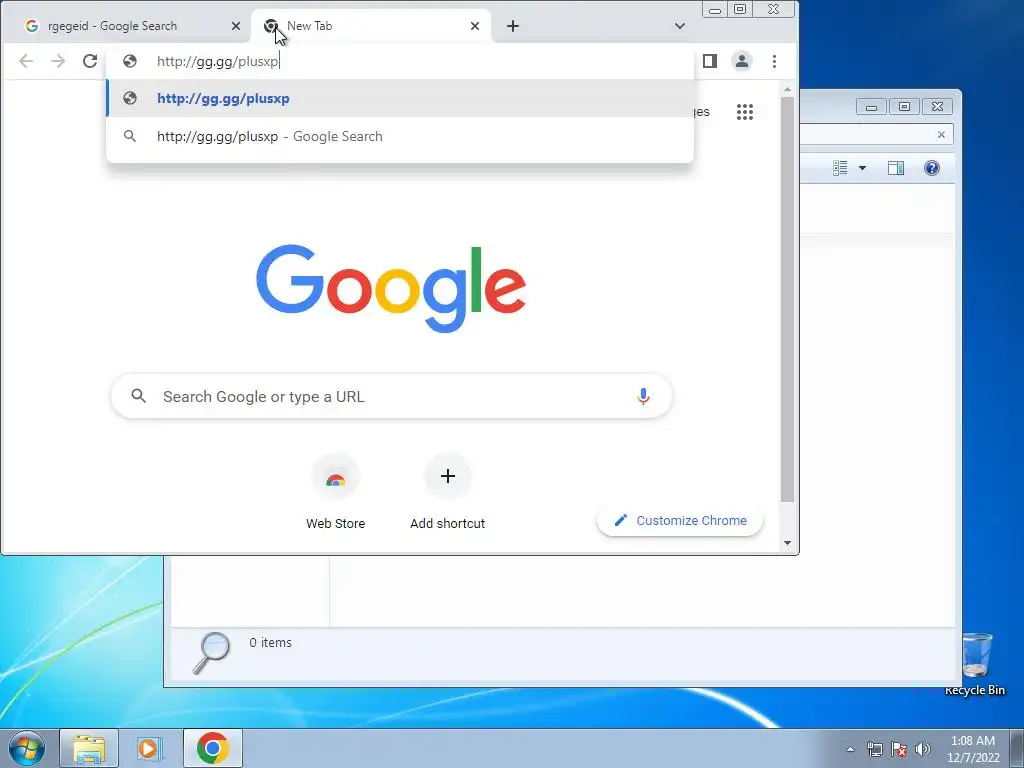This screenshot has height=768, width=1024.
Task: Click the 0 items status text
Action: click(270, 643)
